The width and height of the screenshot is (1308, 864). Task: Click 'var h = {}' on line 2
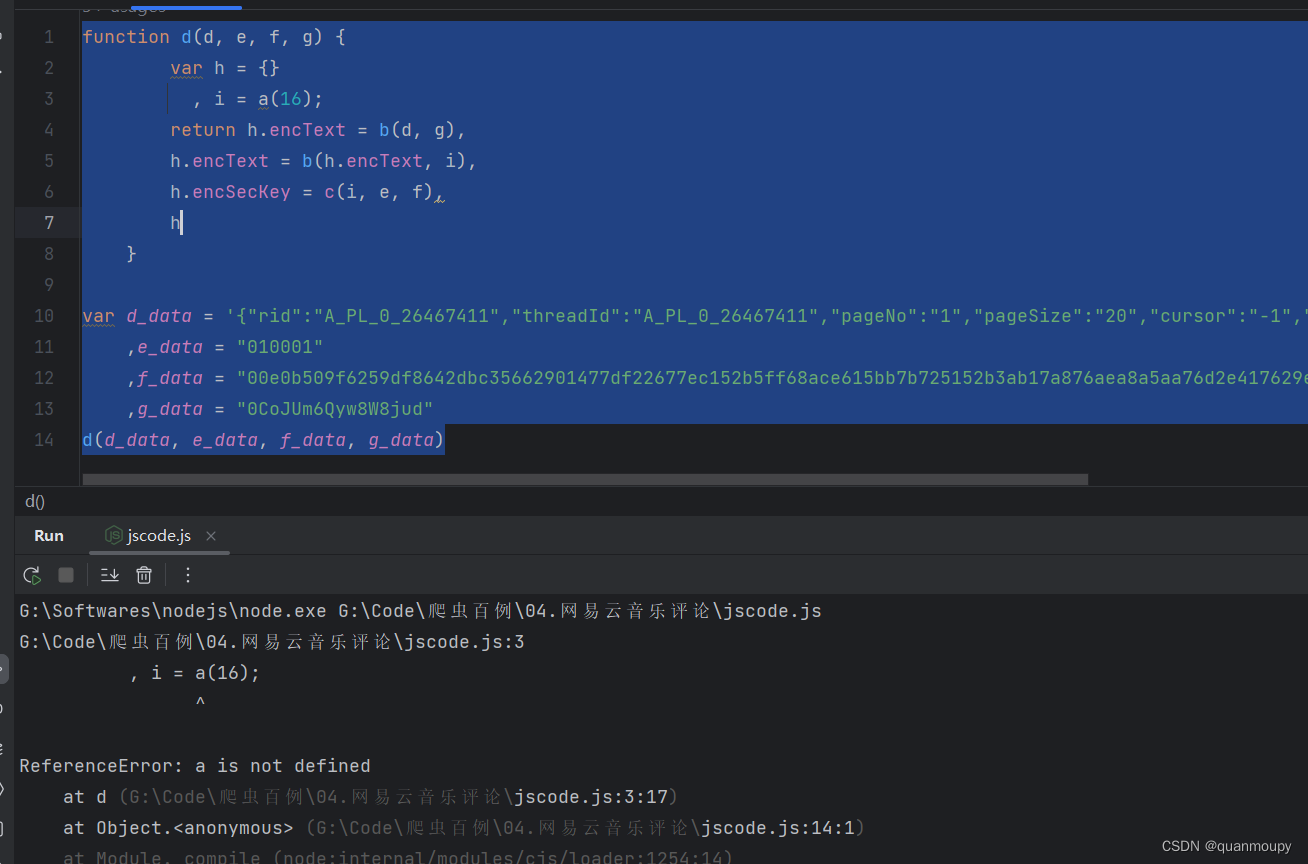(x=225, y=68)
